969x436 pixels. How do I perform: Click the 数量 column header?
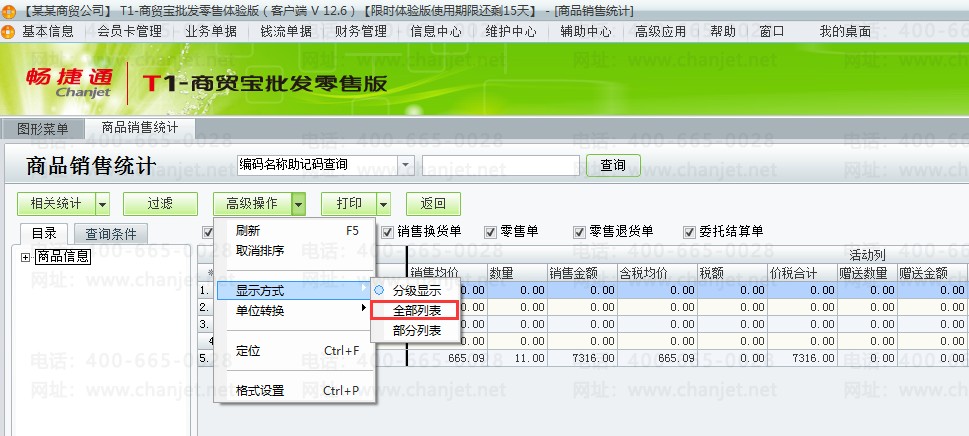[517, 273]
